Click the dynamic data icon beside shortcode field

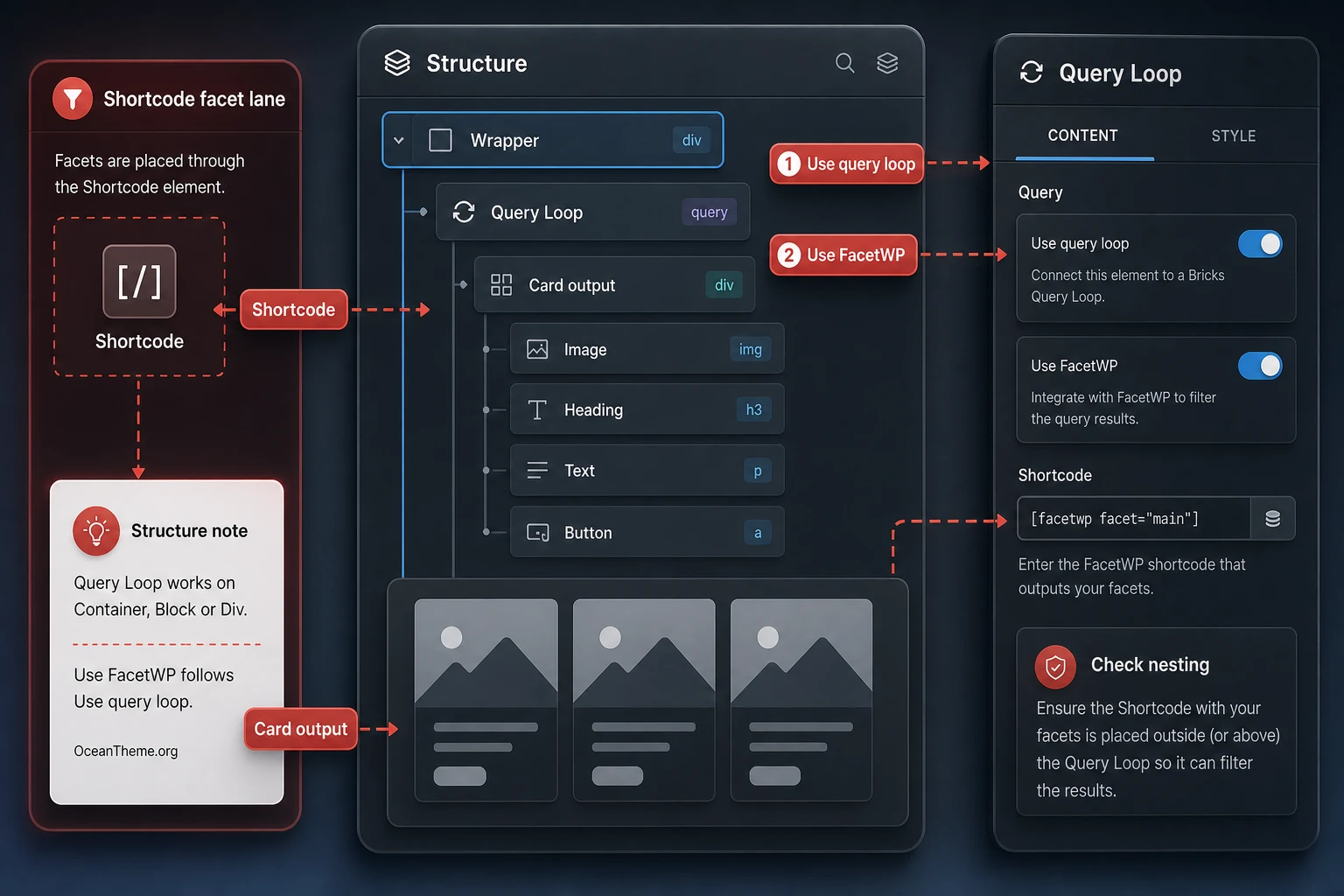click(x=1272, y=519)
